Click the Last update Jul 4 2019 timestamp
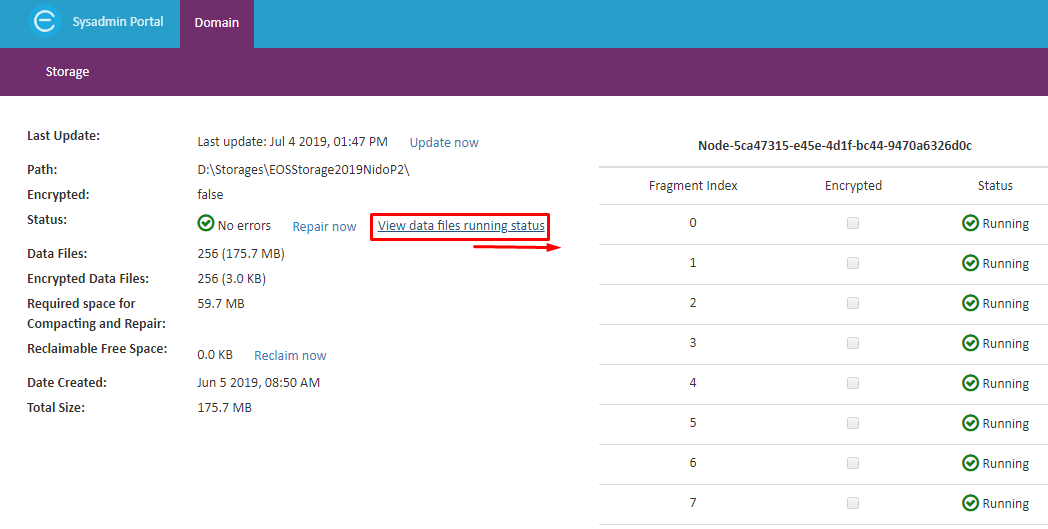 coord(293,142)
